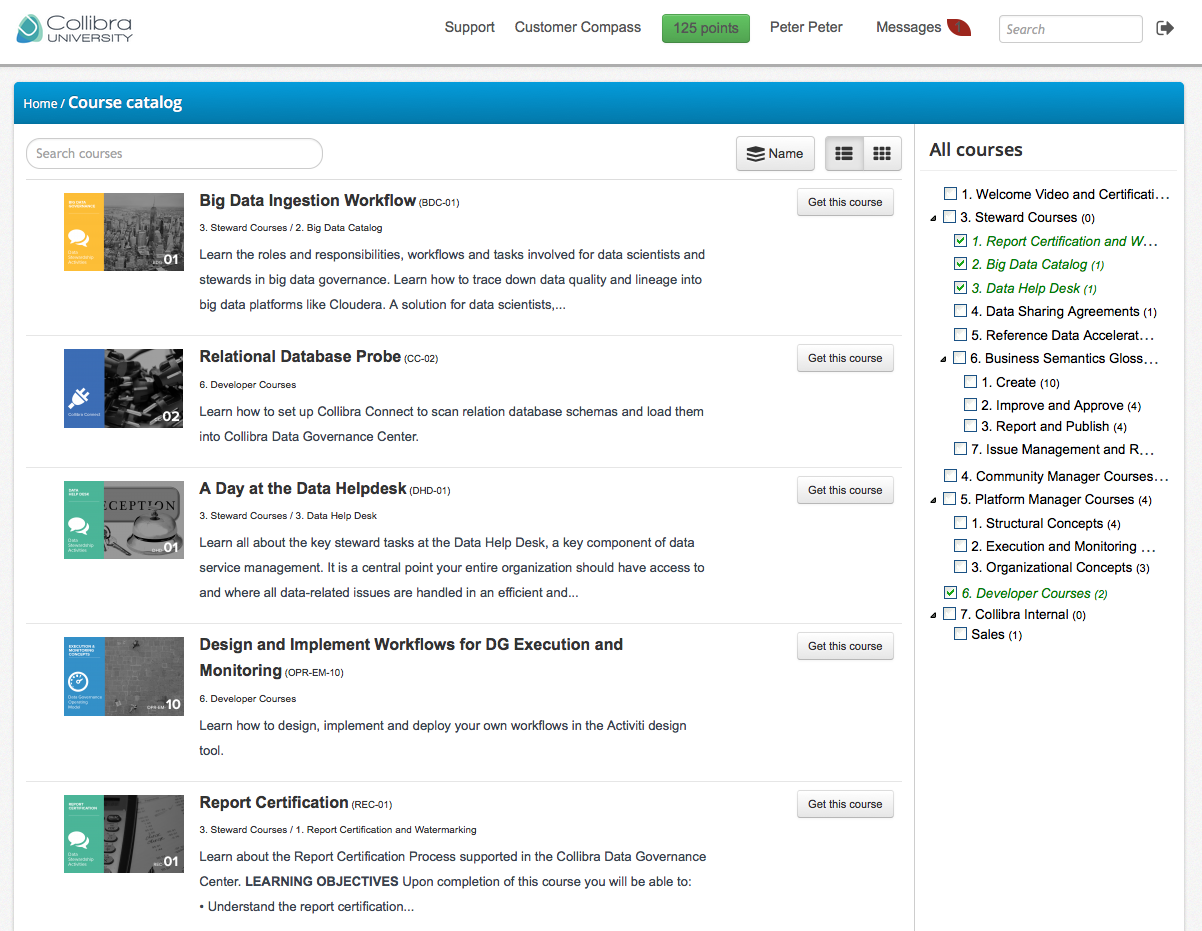Image resolution: width=1202 pixels, height=931 pixels.
Task: Check the Business Semantics Glossary checkbox
Action: [959, 358]
